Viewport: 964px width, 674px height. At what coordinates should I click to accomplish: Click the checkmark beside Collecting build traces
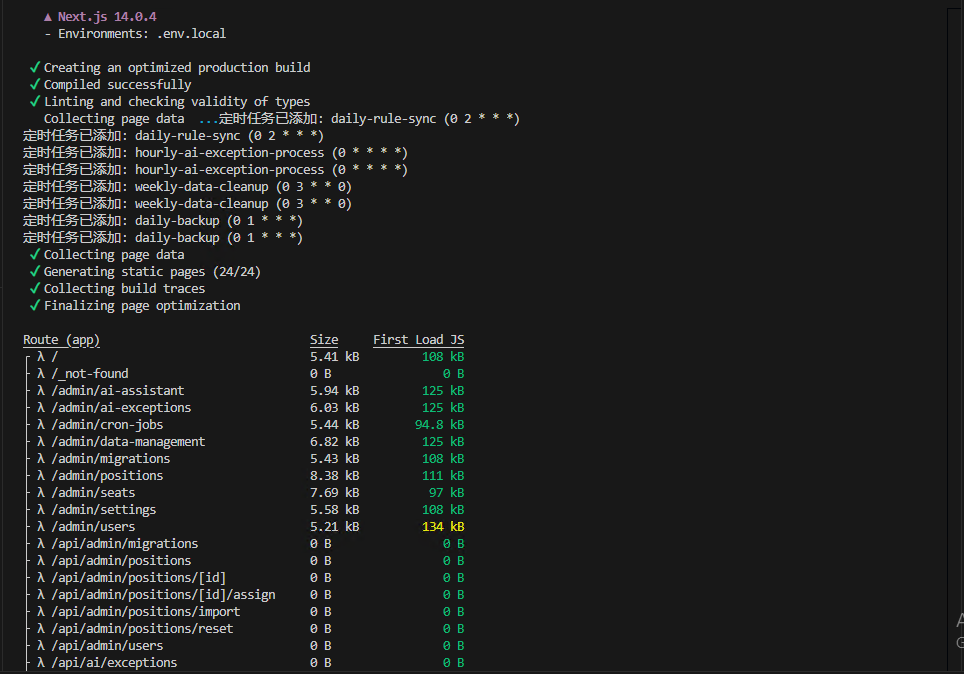(35, 289)
